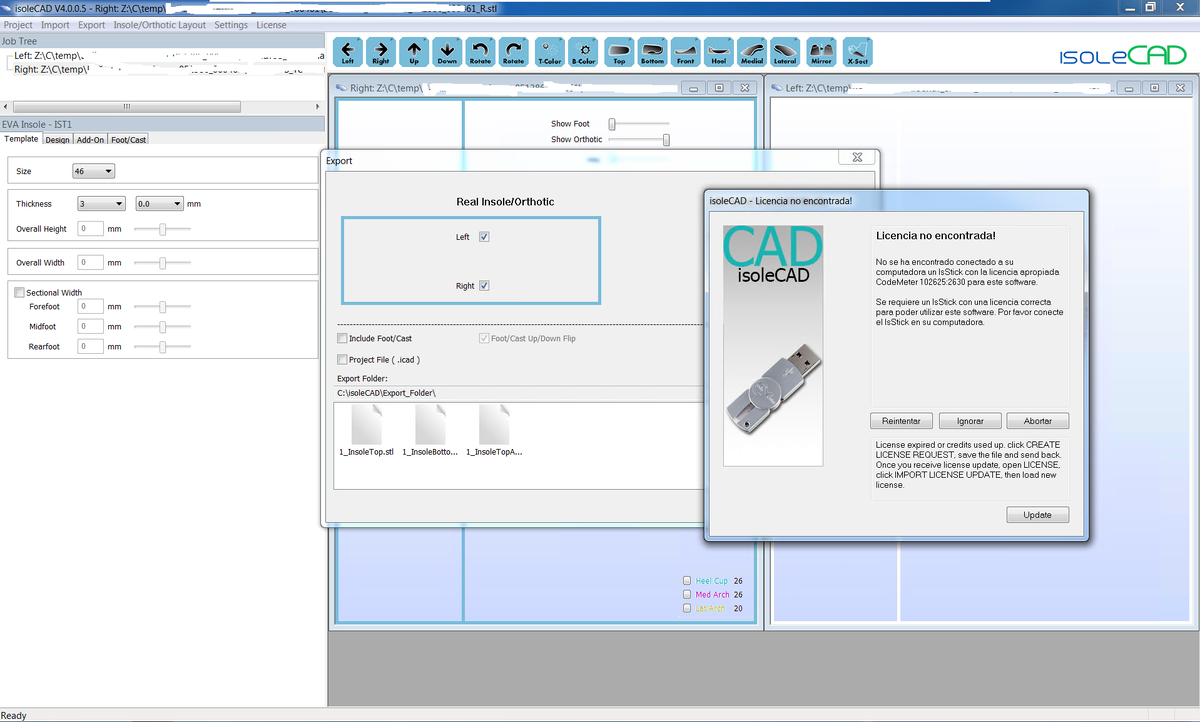The height and width of the screenshot is (722, 1200).
Task: Toggle the Heel Cup checkbox
Action: [687, 581]
